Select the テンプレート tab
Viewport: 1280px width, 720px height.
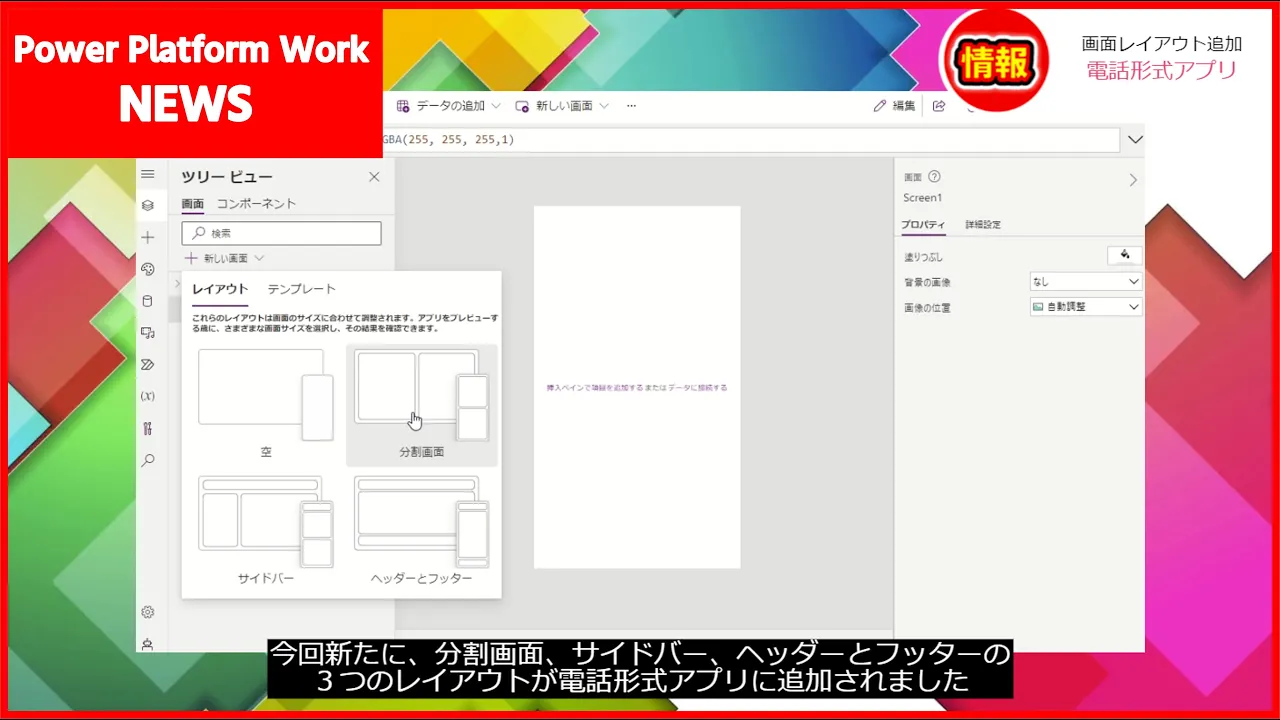click(x=302, y=289)
